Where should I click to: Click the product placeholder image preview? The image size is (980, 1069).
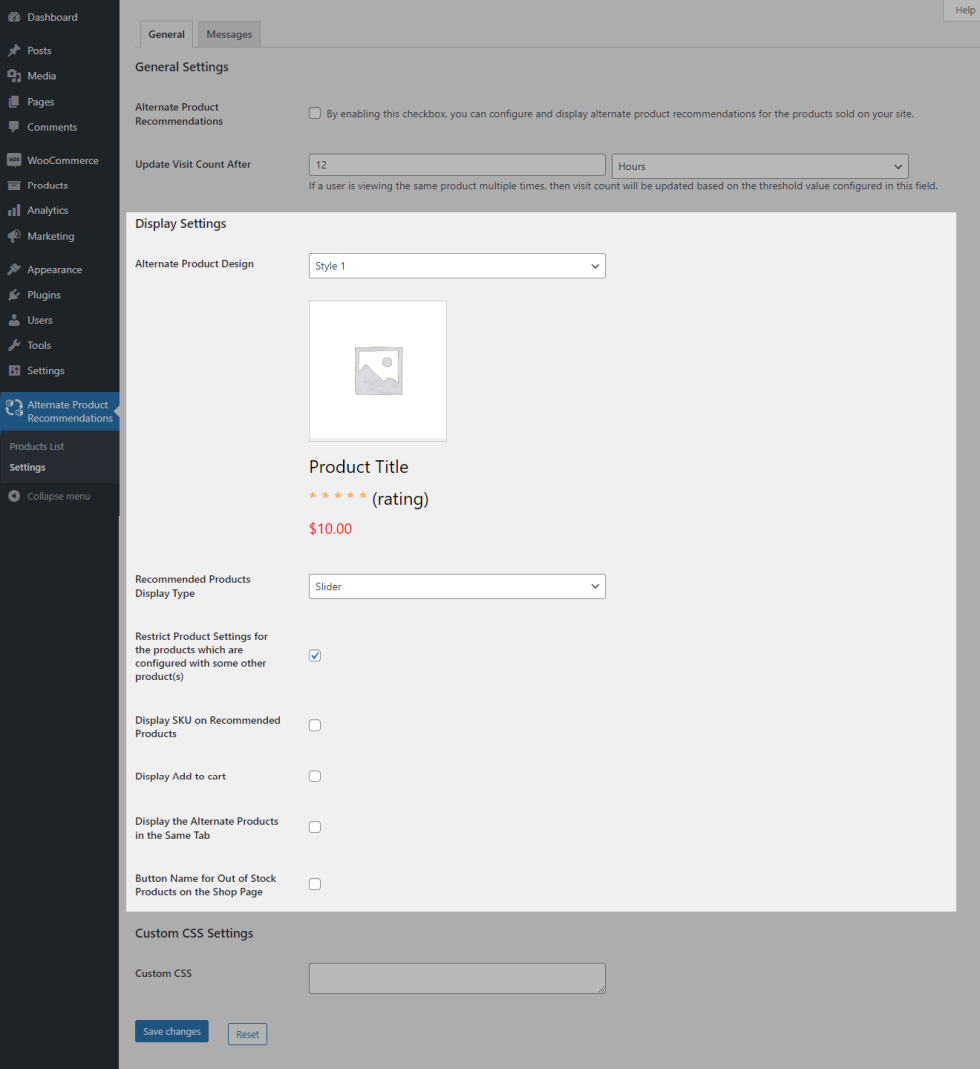[x=378, y=371]
